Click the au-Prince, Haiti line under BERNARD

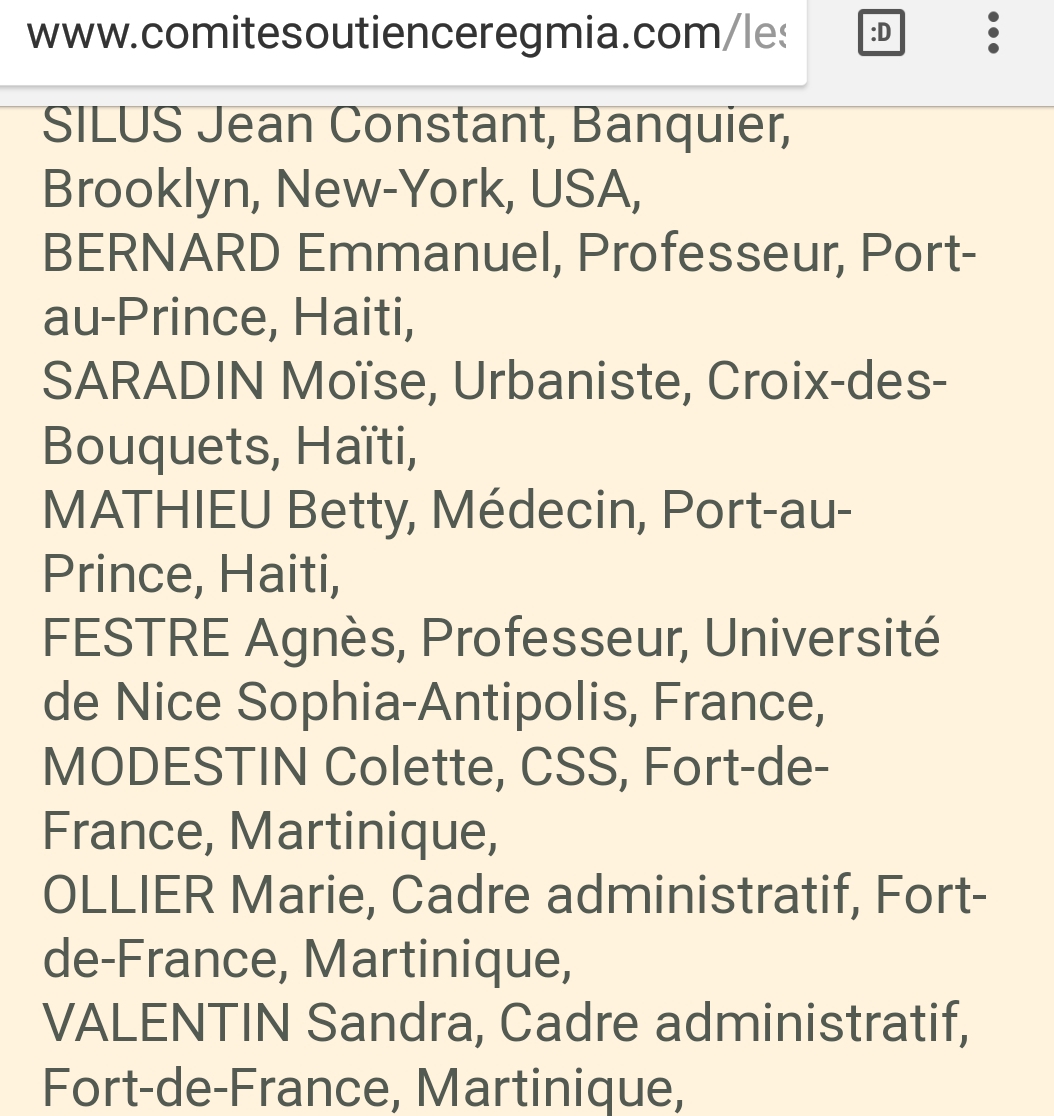(228, 317)
